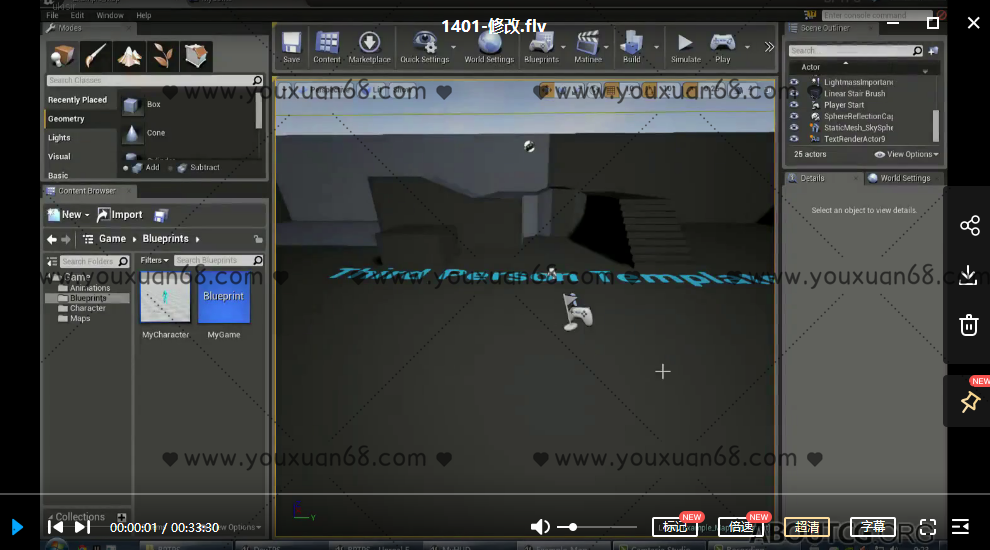
Task: Toggle visibility of StaticMesh_SkySphere actor
Action: tap(794, 128)
